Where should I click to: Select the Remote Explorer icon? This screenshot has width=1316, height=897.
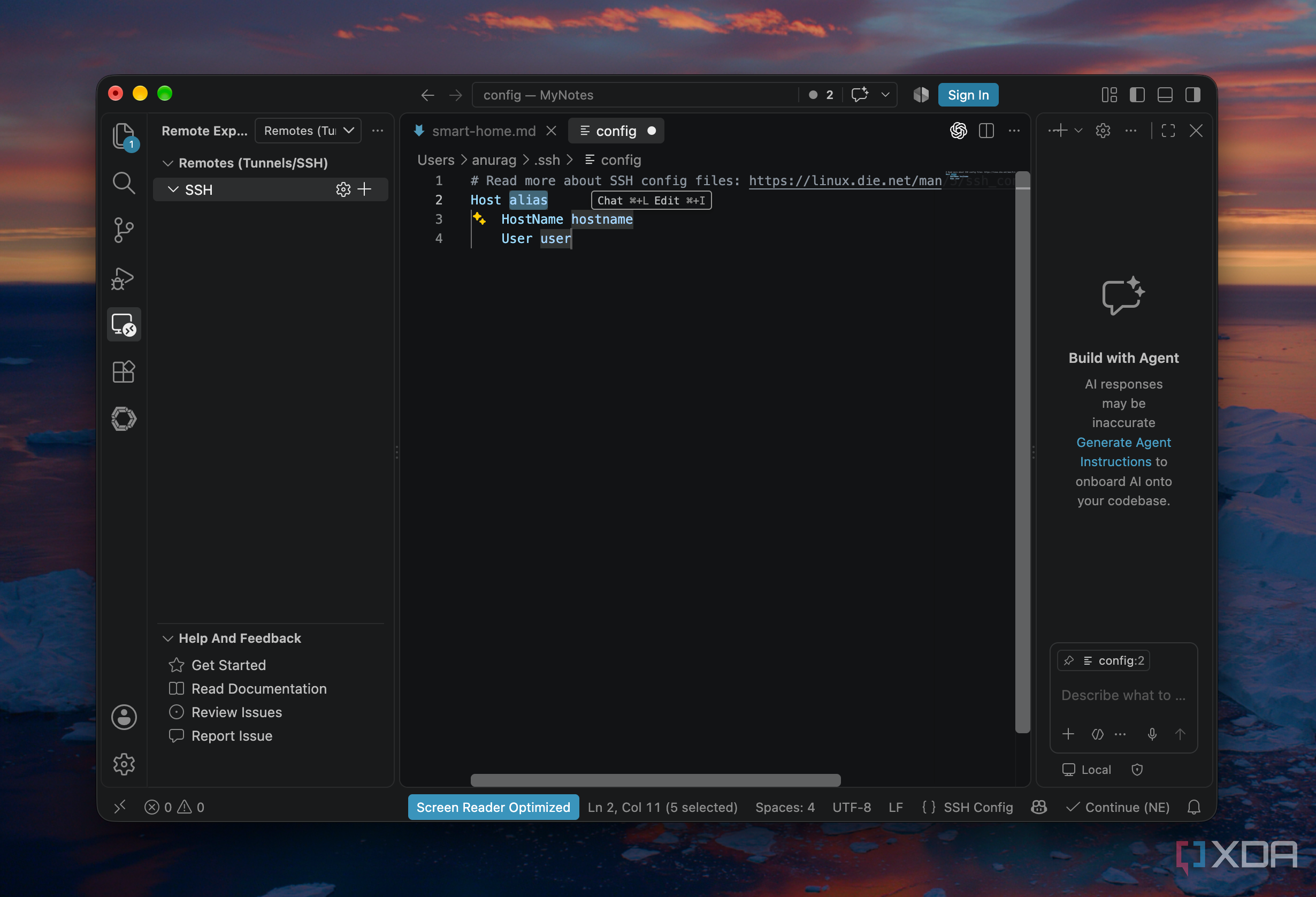click(124, 325)
